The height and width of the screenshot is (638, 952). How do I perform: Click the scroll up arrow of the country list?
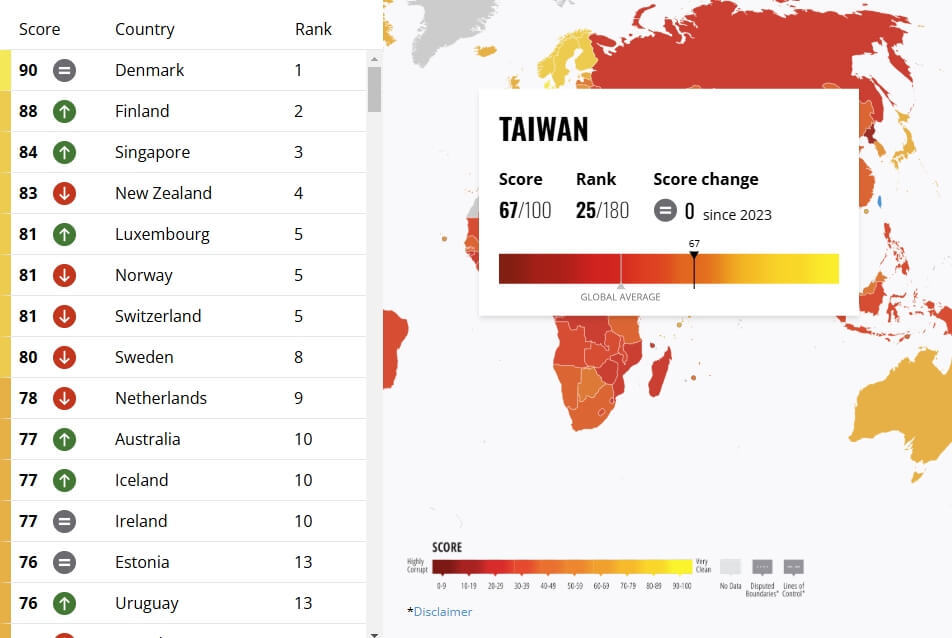[374, 59]
